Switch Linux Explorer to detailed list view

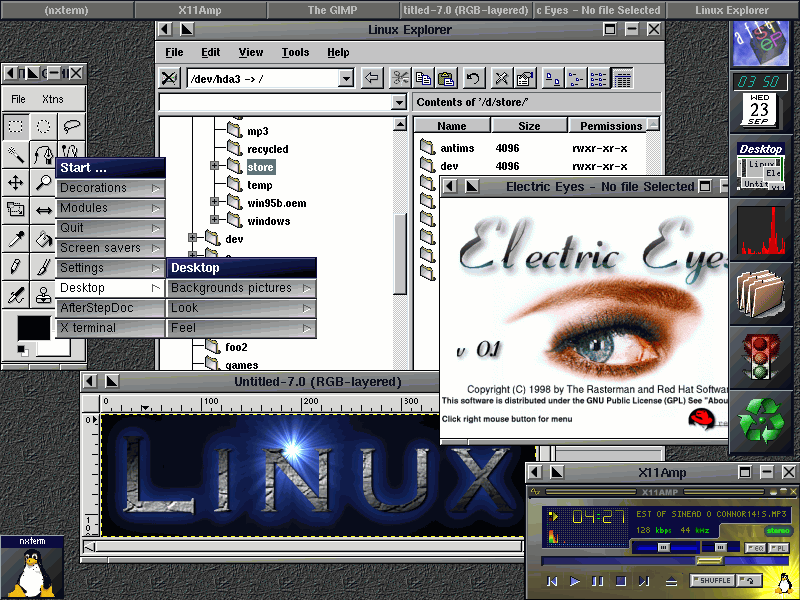pyautogui.click(x=623, y=78)
